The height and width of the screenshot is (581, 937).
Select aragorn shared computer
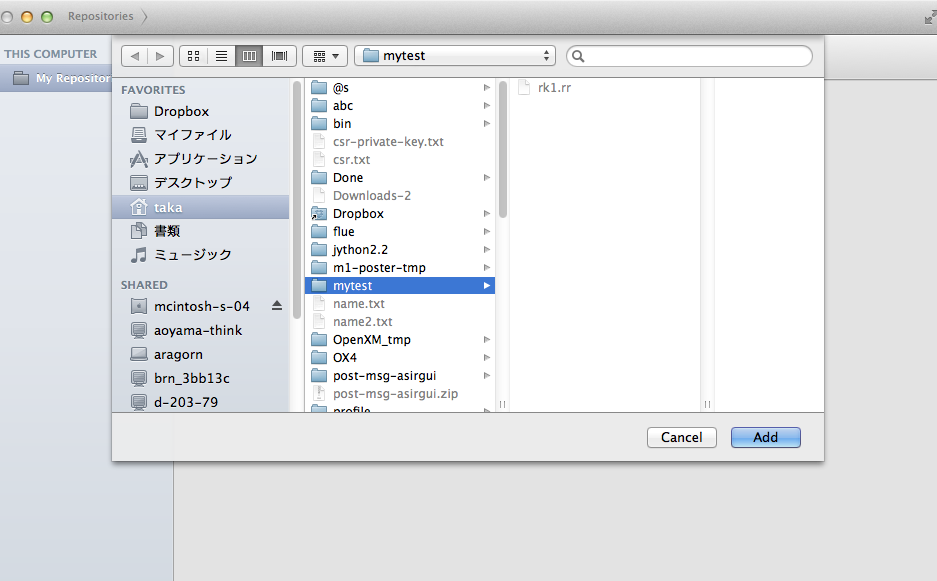coord(200,354)
